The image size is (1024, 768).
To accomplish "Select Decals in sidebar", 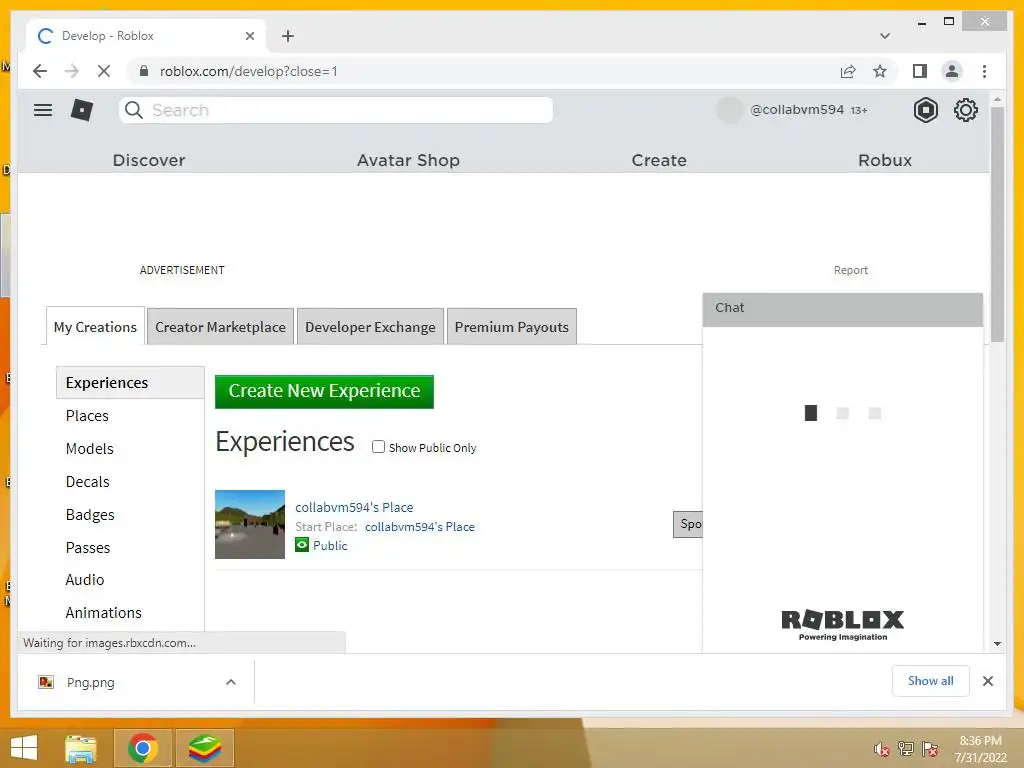I will point(88,482).
